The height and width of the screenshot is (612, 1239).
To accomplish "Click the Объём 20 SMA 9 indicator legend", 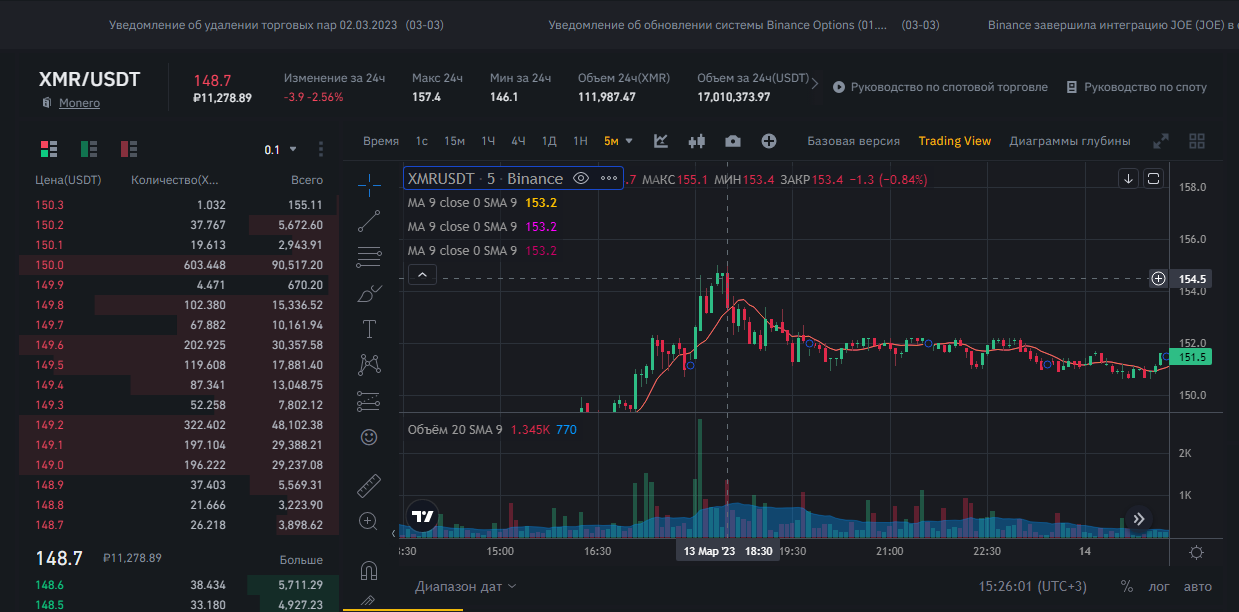I will pos(492,429).
